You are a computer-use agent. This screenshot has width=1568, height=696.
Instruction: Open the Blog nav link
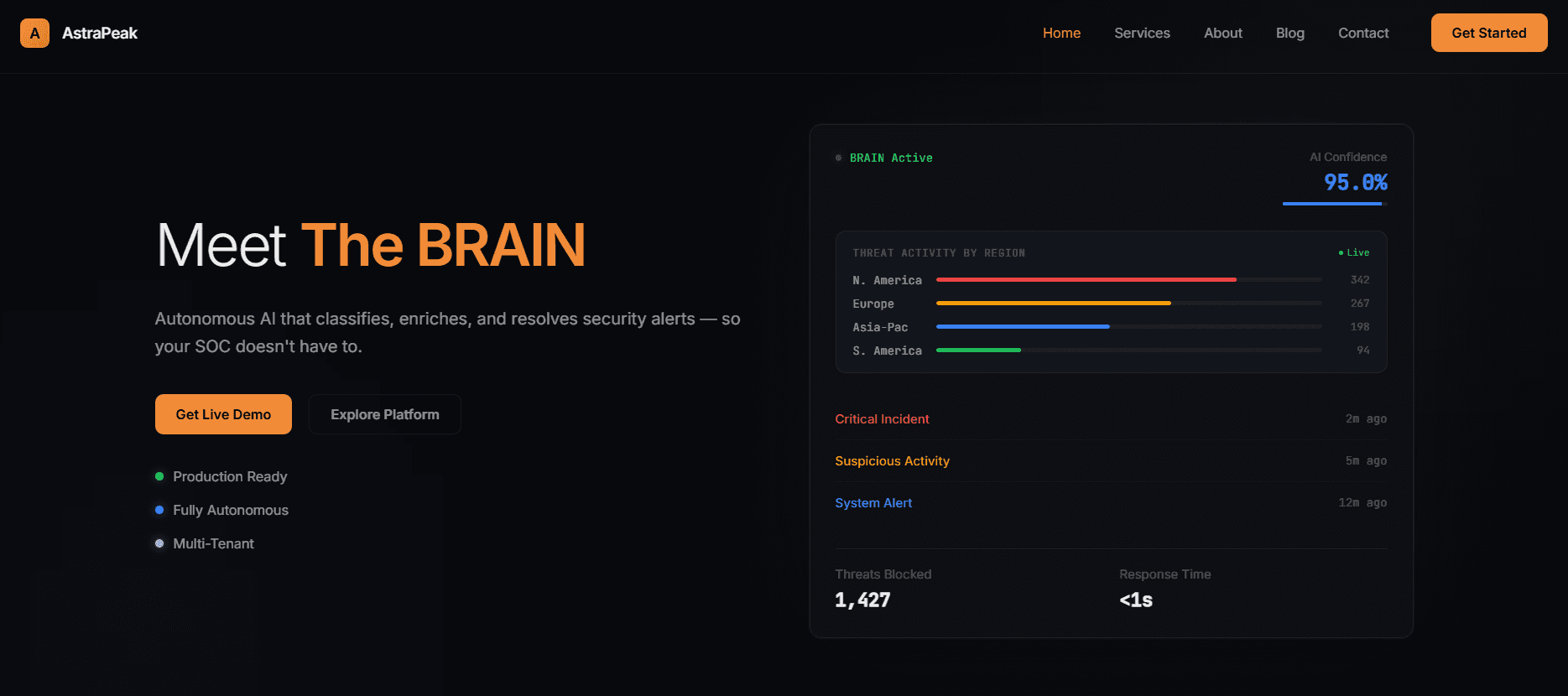[1290, 34]
